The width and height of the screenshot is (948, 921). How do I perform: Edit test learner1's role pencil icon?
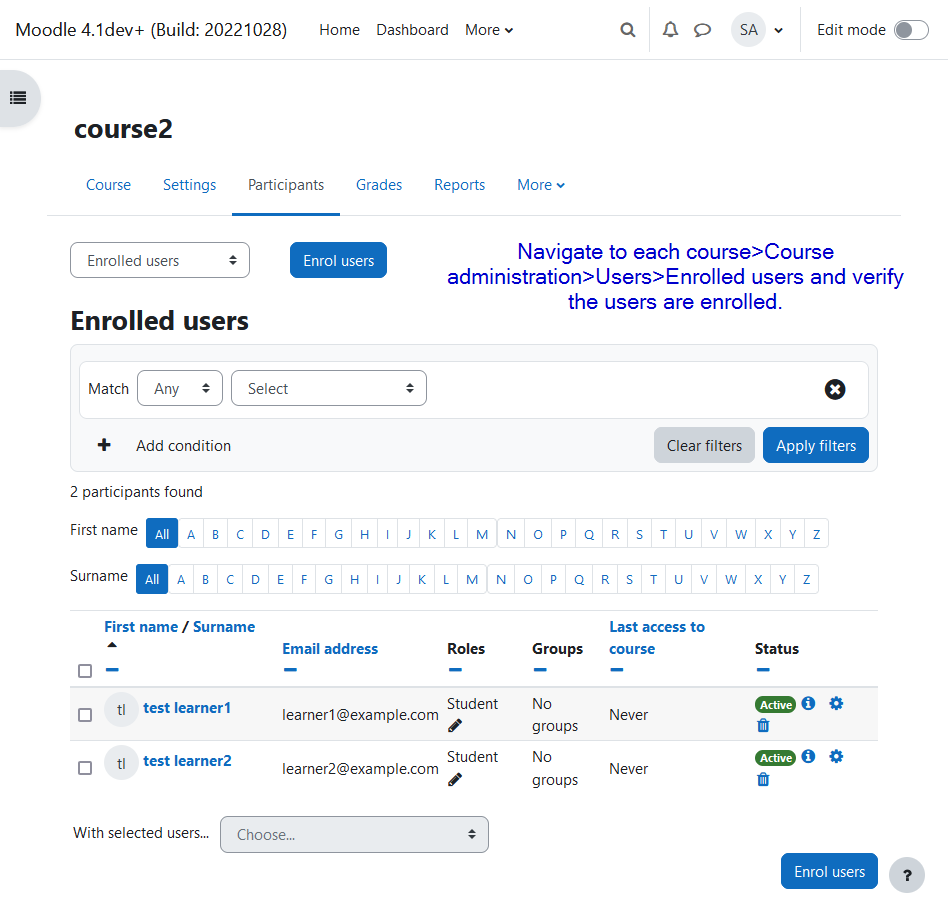coord(455,726)
